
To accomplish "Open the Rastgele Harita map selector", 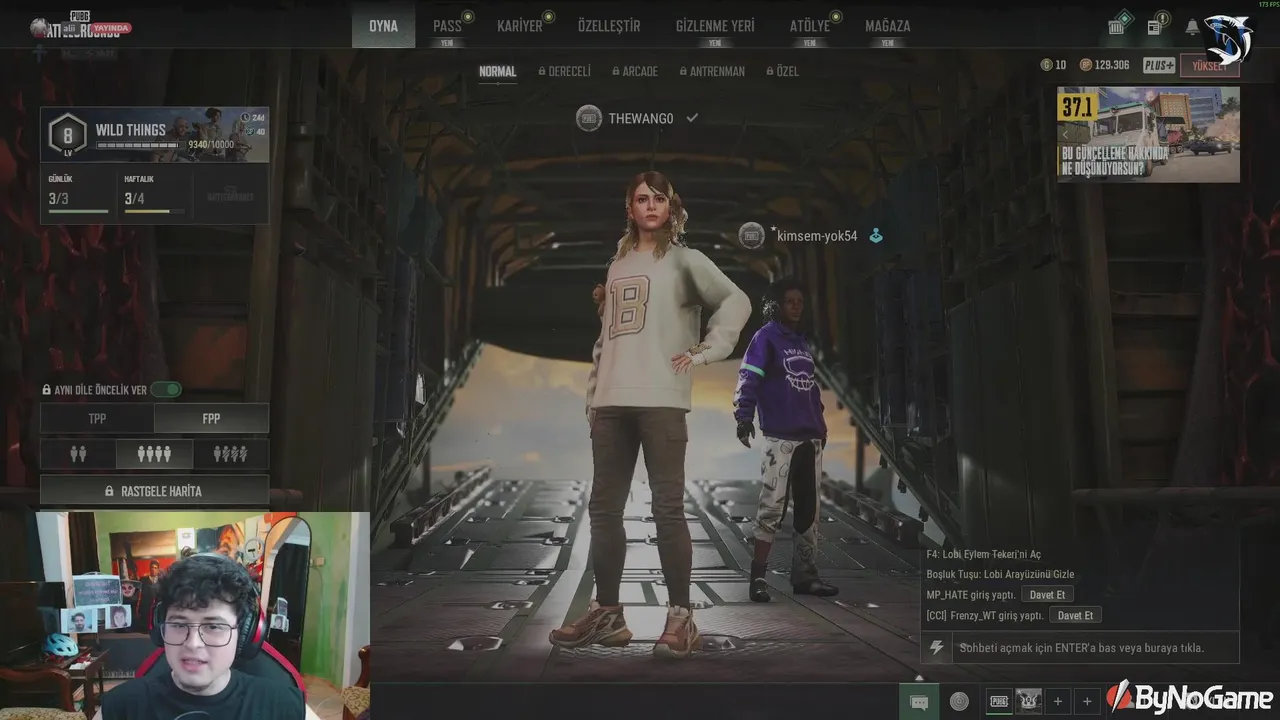I will click(x=154, y=491).
